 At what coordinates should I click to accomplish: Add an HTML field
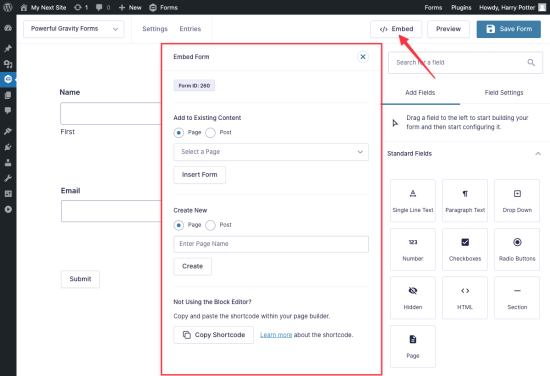tap(465, 297)
